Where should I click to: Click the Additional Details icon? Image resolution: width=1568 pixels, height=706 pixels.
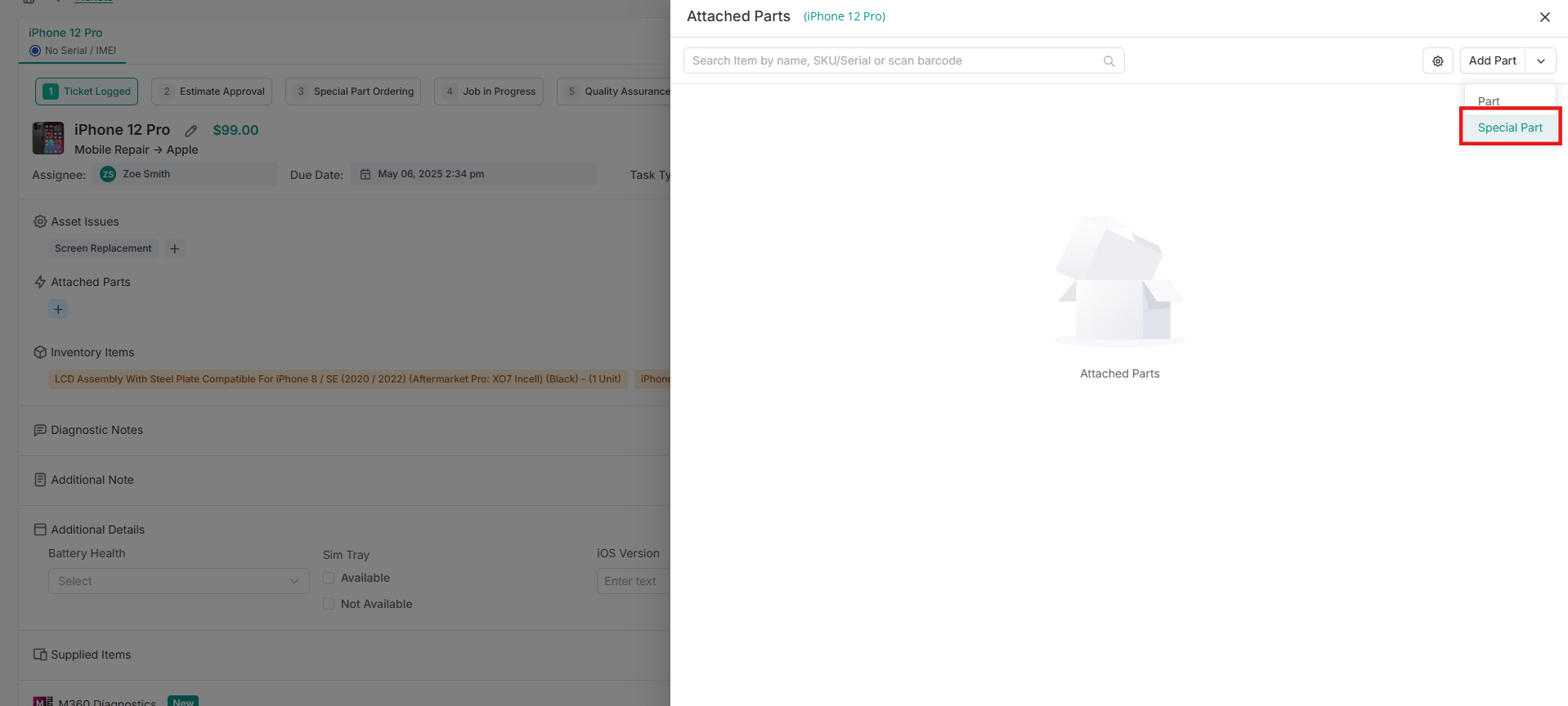pyautogui.click(x=40, y=529)
